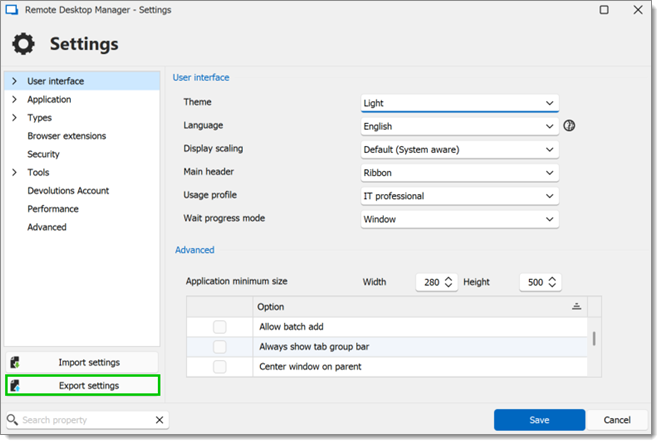Click the Import settings icon

(15, 362)
